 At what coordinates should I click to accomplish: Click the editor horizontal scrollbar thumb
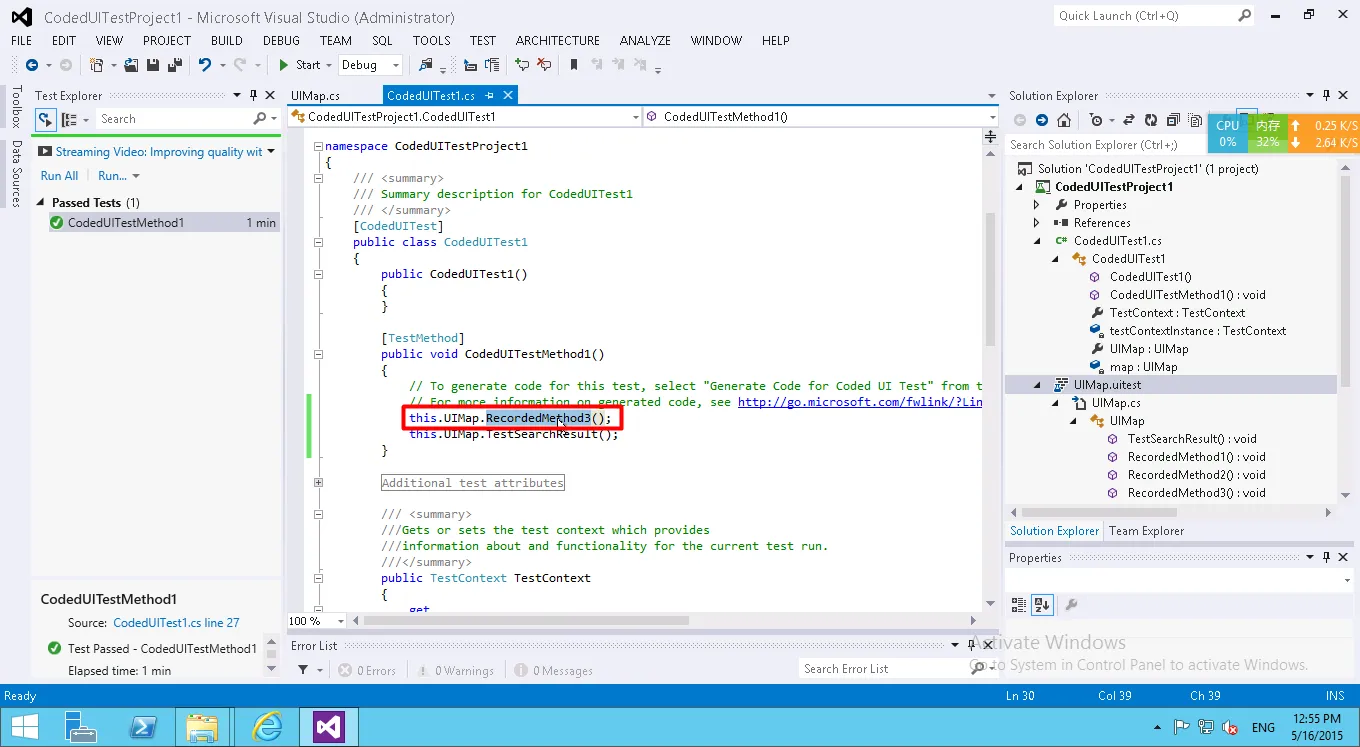click(x=525, y=621)
